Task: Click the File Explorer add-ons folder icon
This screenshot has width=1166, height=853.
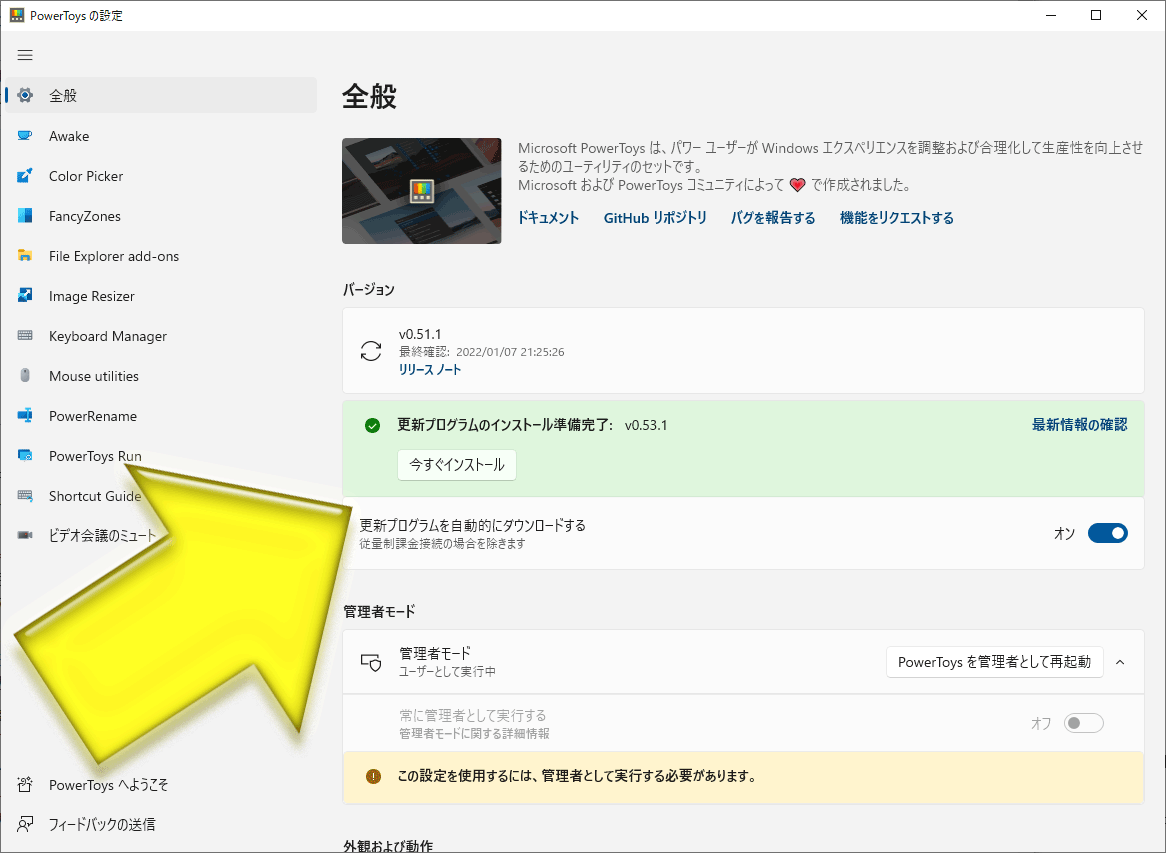Action: (x=25, y=256)
